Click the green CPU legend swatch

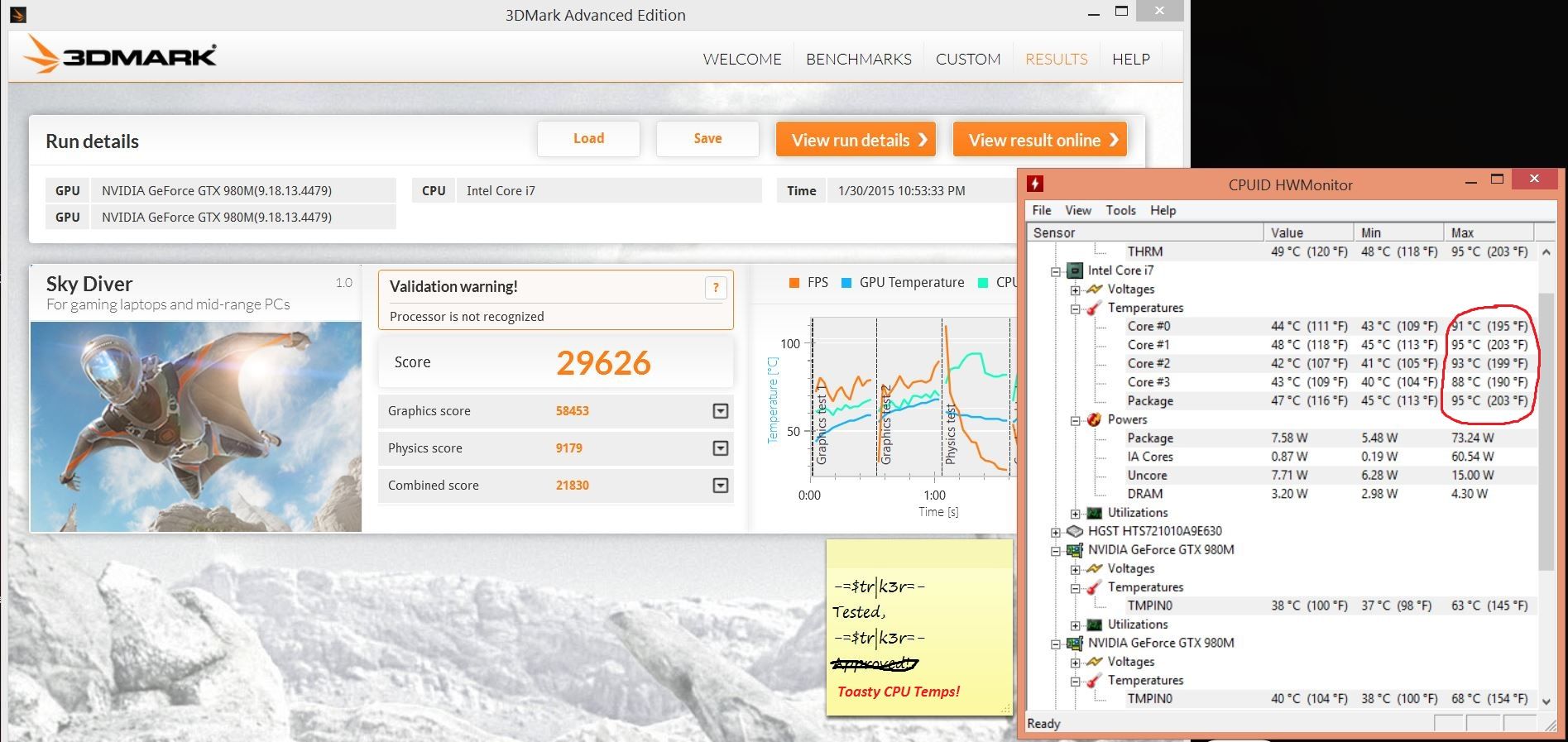pyautogui.click(x=983, y=283)
